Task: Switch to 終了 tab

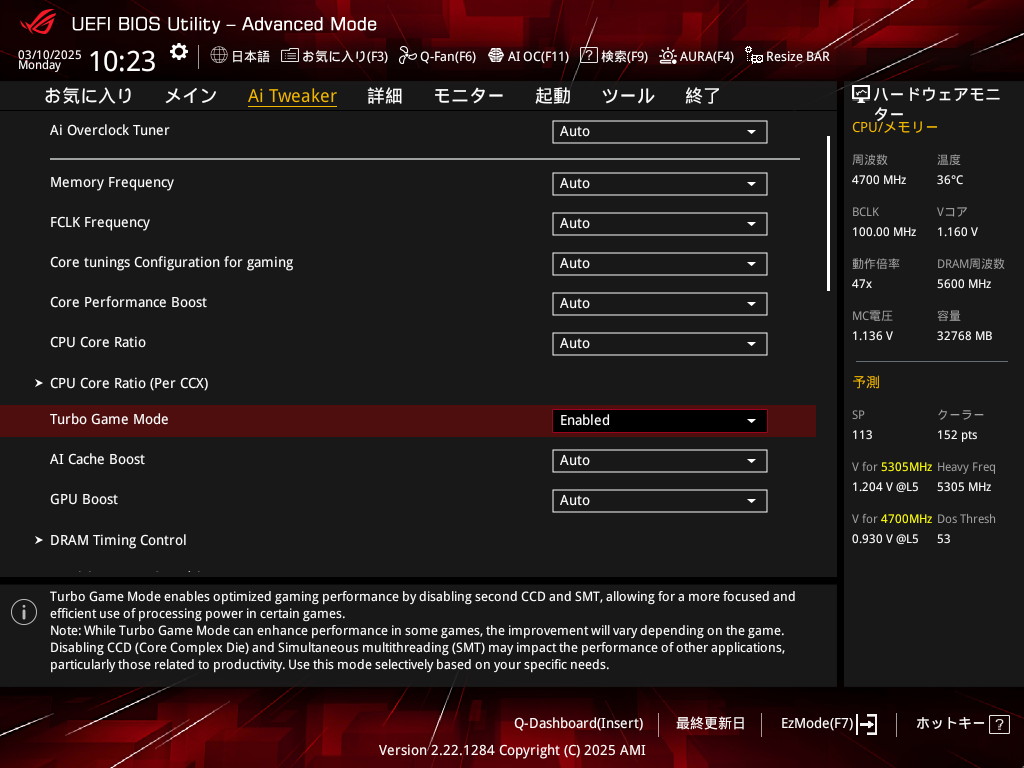Action: 703,96
